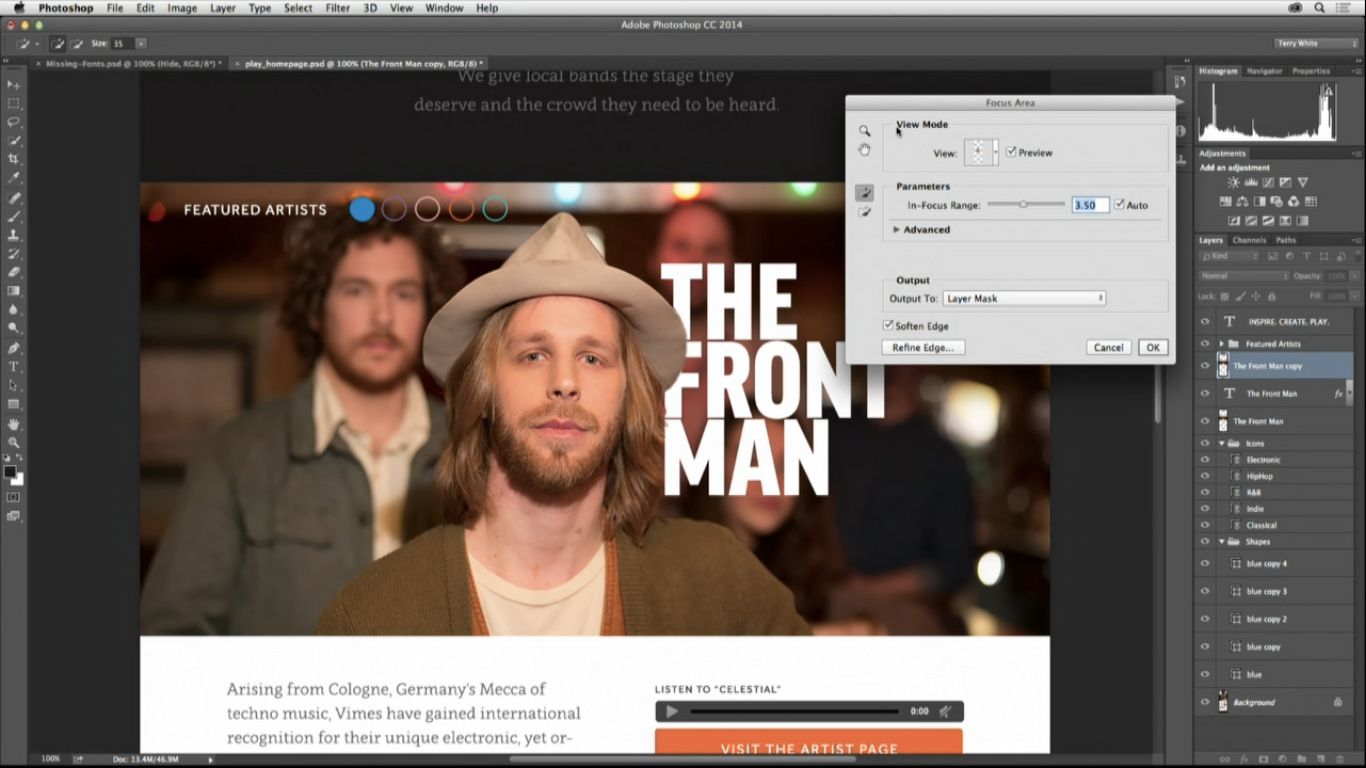
Task: Select the Hand tool in toolbox
Action: 14,424
